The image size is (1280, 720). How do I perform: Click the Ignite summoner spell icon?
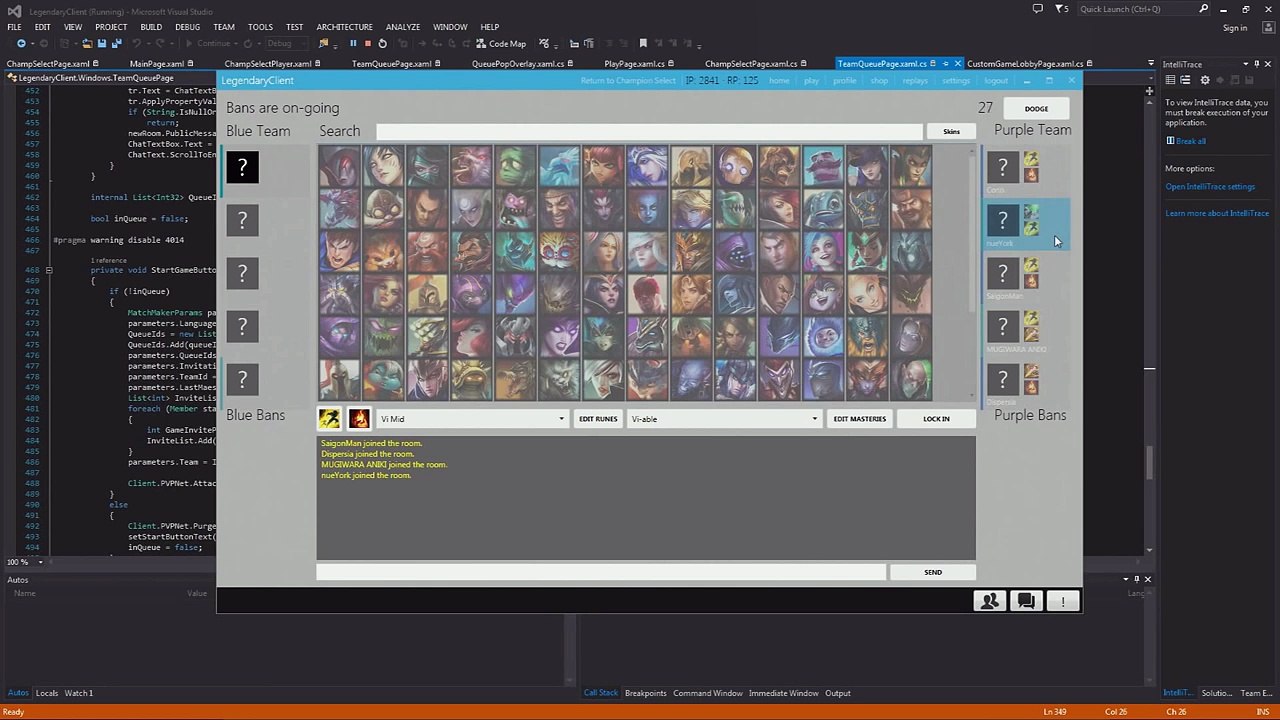[359, 419]
